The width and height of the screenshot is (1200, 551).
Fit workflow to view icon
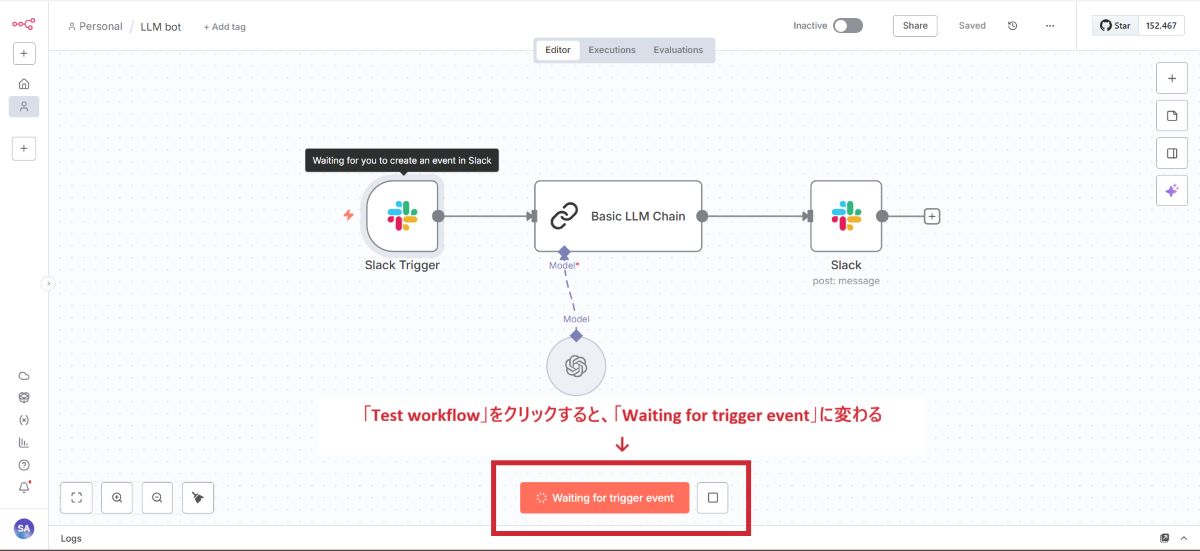[76, 497]
